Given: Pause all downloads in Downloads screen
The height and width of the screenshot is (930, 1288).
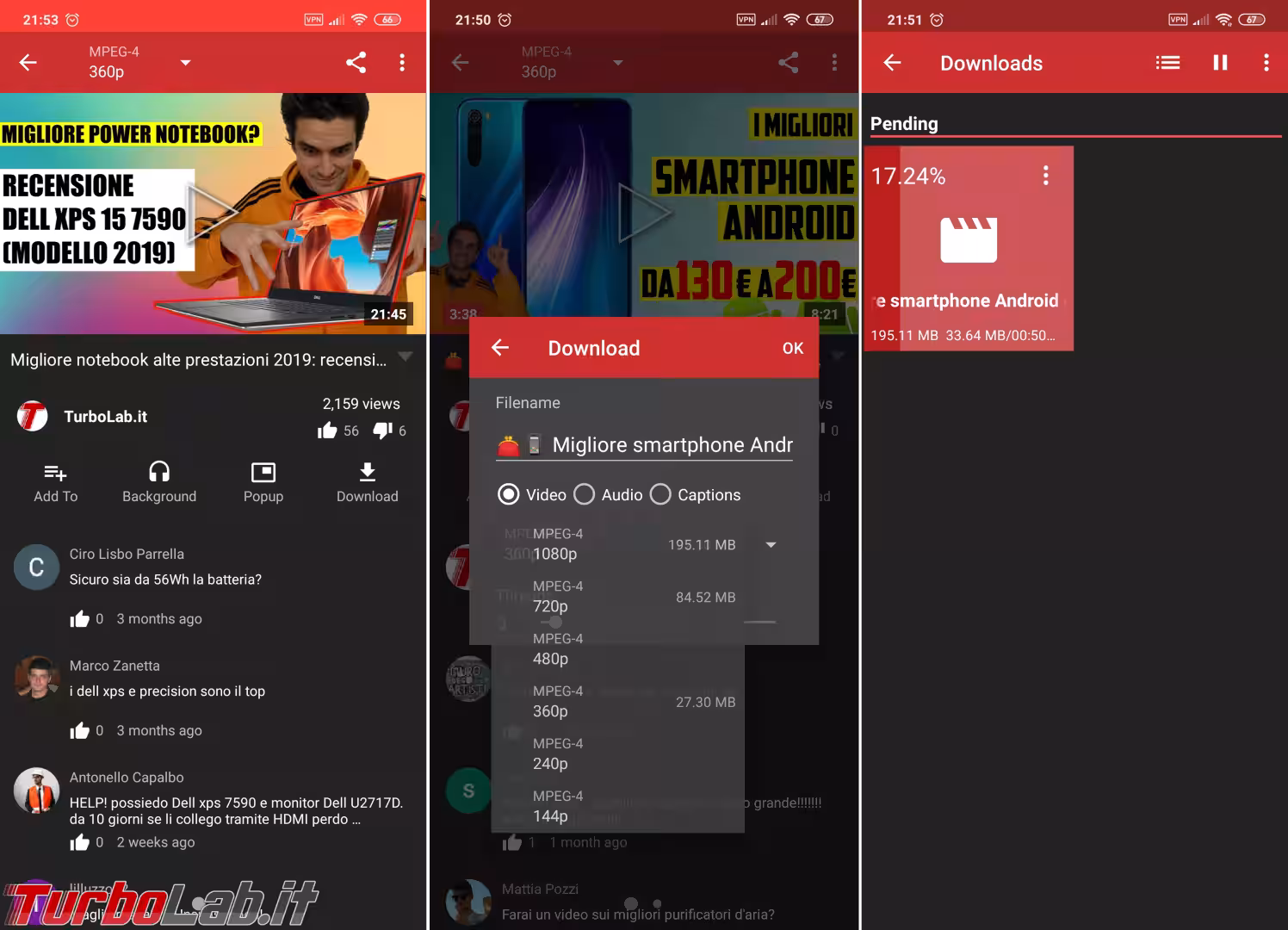Looking at the screenshot, I should tap(1220, 62).
